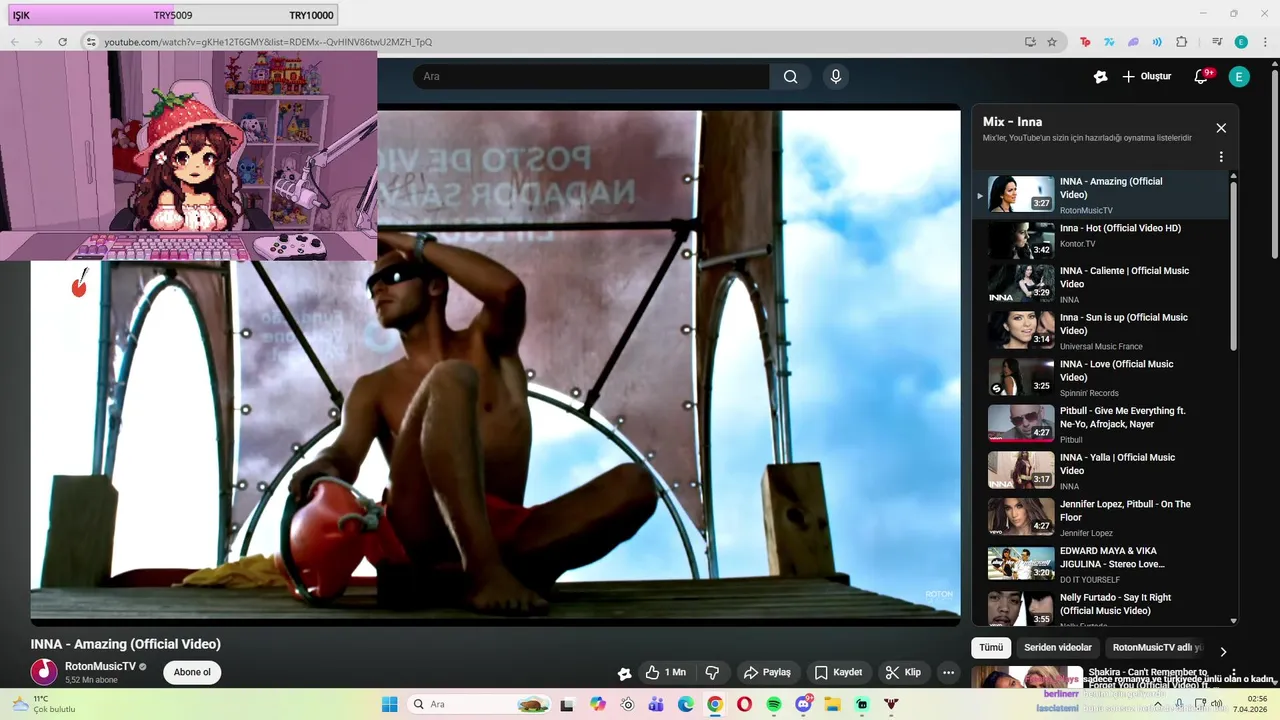The height and width of the screenshot is (720, 1280).
Task: Click the YouTube search magnifier button
Action: point(790,77)
